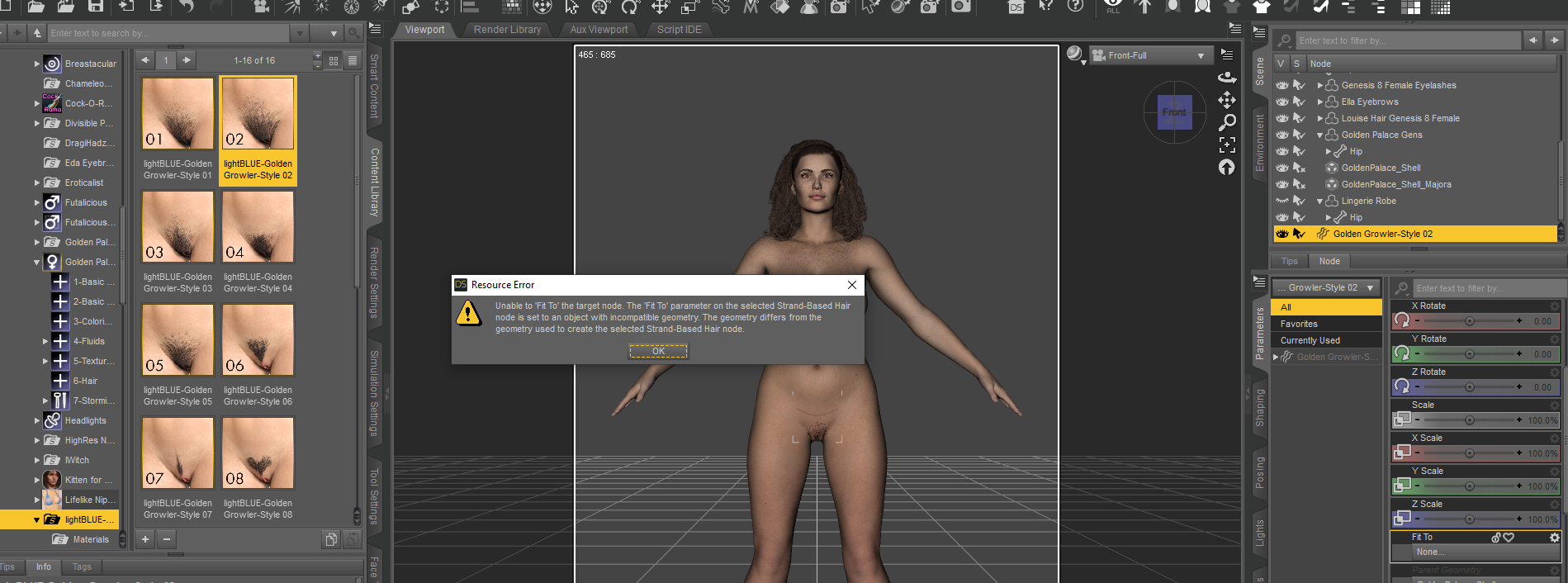This screenshot has height=583, width=1568.
Task: Open the Front-Full camera dropdown
Action: point(1150,55)
